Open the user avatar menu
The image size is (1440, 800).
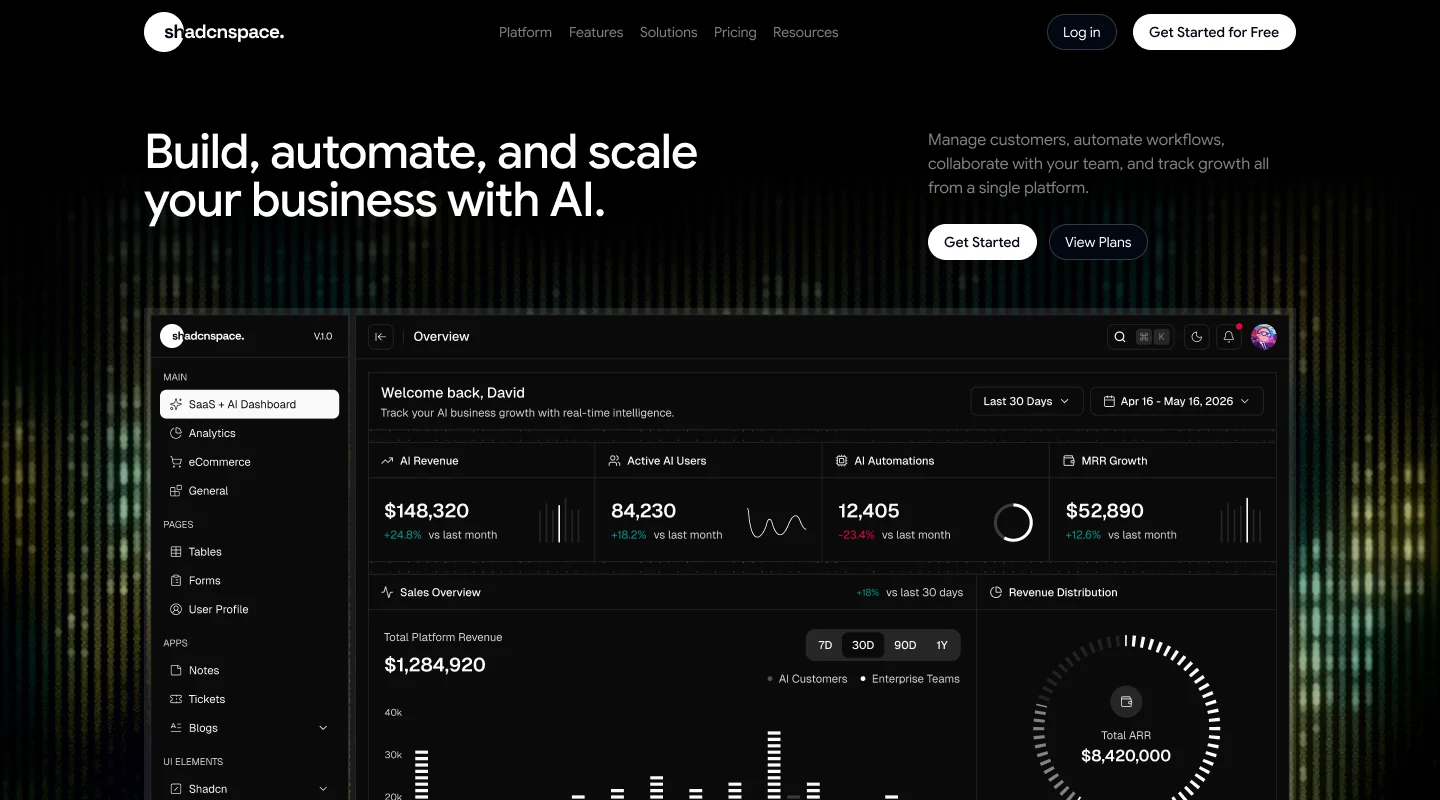1264,337
